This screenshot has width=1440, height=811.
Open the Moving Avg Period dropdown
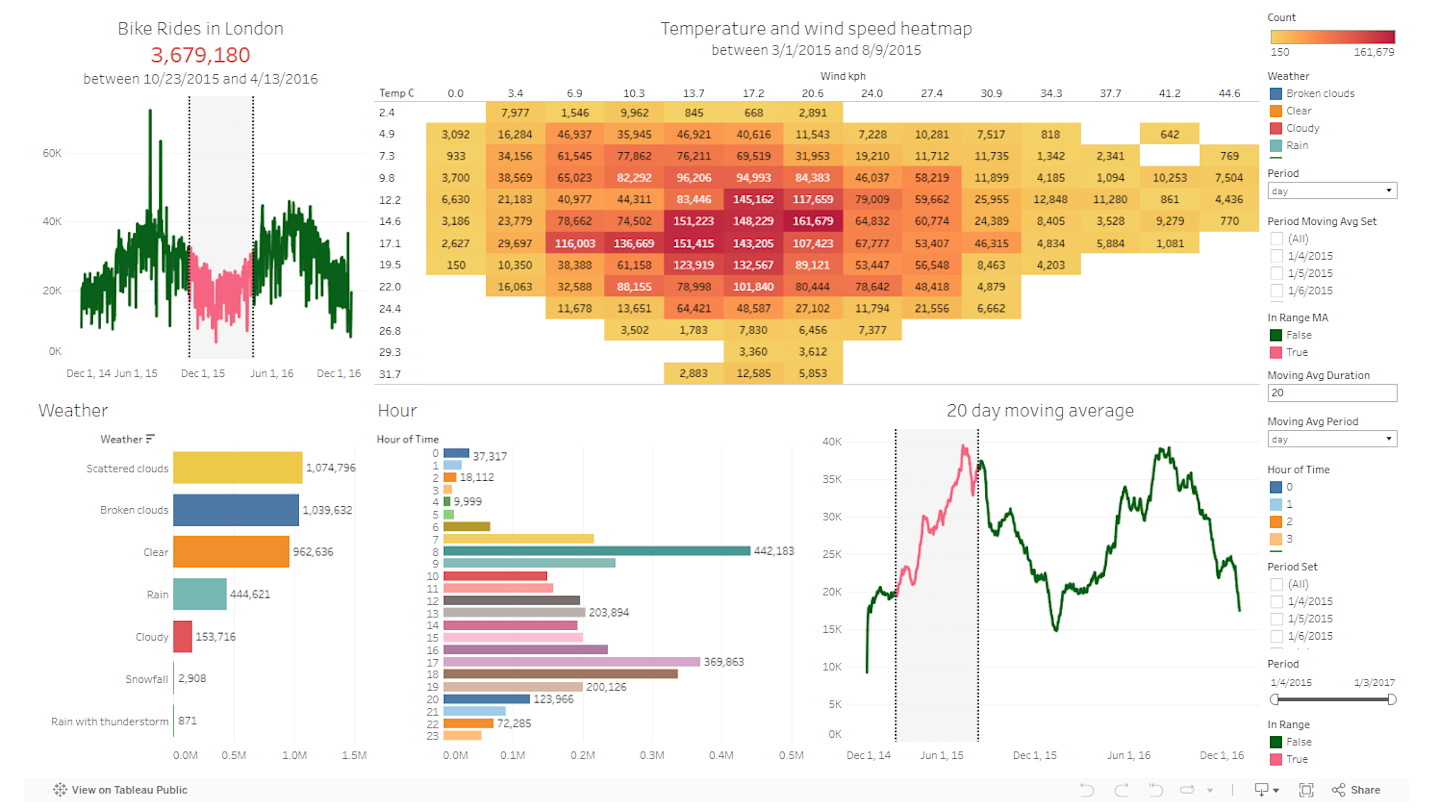[1332, 439]
